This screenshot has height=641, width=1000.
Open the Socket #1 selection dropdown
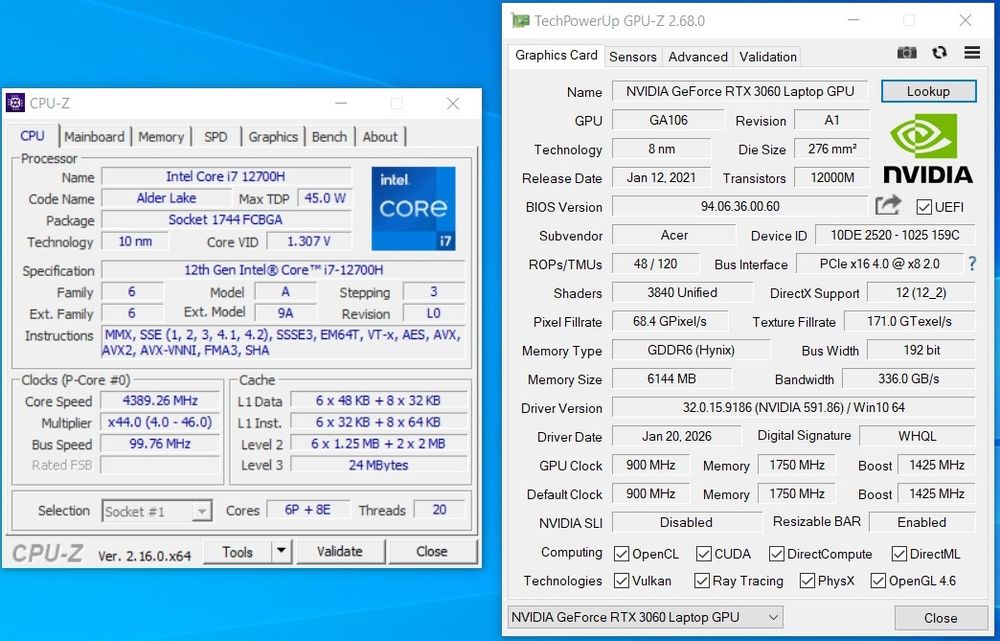pyautogui.click(x=157, y=511)
